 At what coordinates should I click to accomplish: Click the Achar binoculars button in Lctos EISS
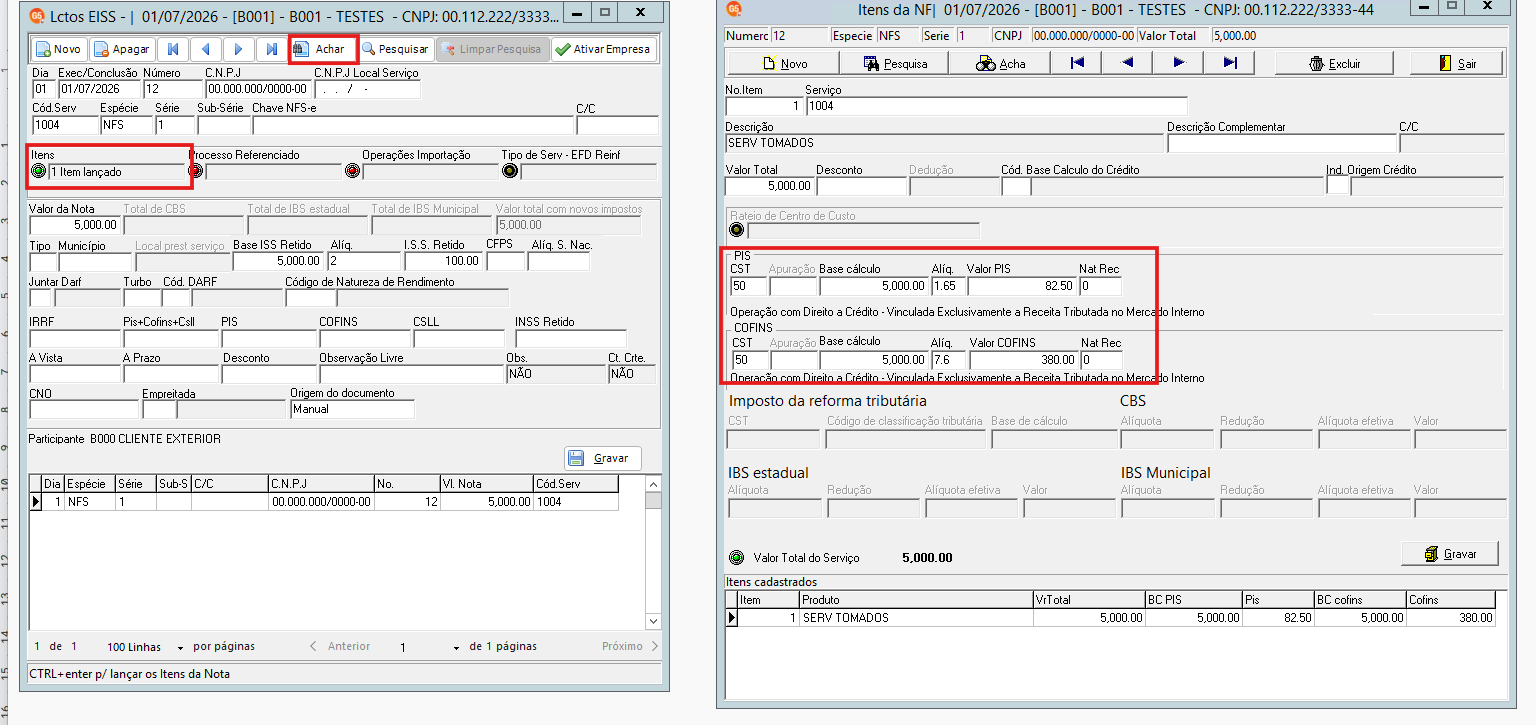tap(322, 49)
